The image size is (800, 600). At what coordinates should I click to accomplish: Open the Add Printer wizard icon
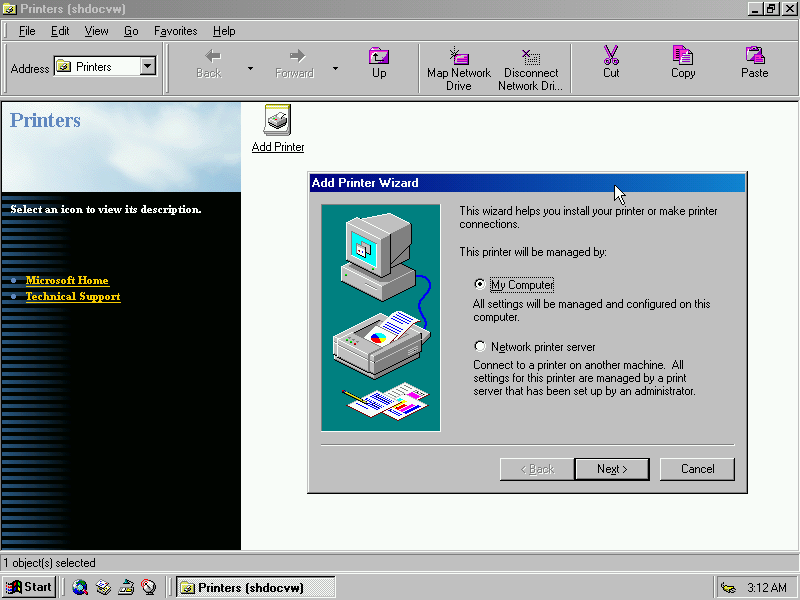pyautogui.click(x=277, y=120)
